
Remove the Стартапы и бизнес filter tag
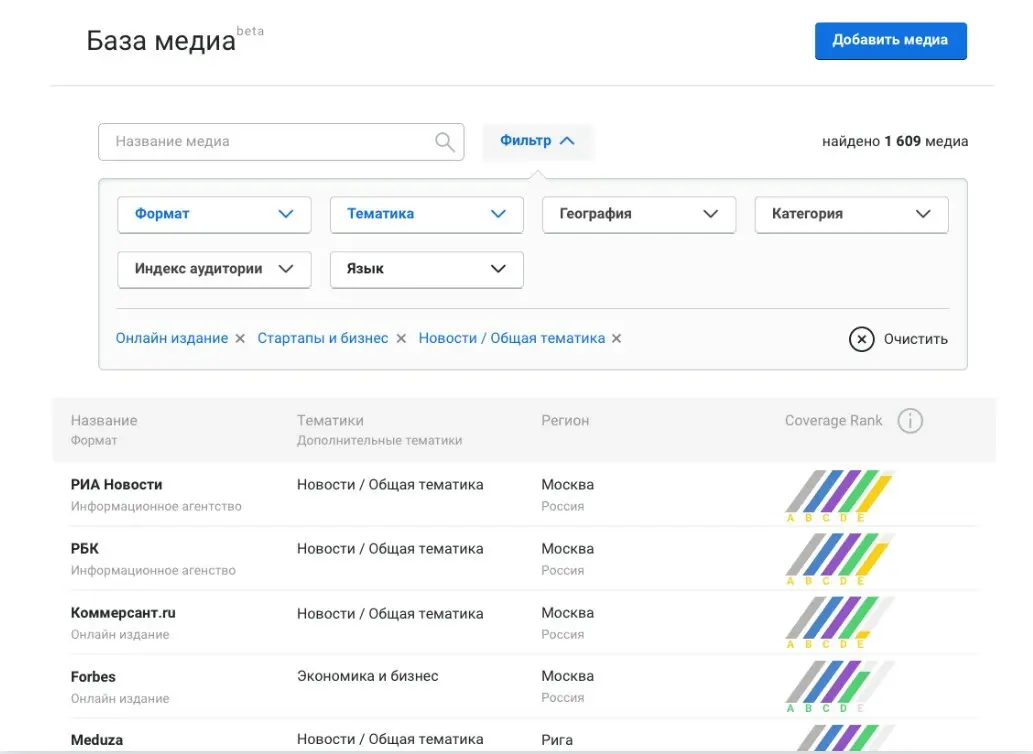pos(401,338)
